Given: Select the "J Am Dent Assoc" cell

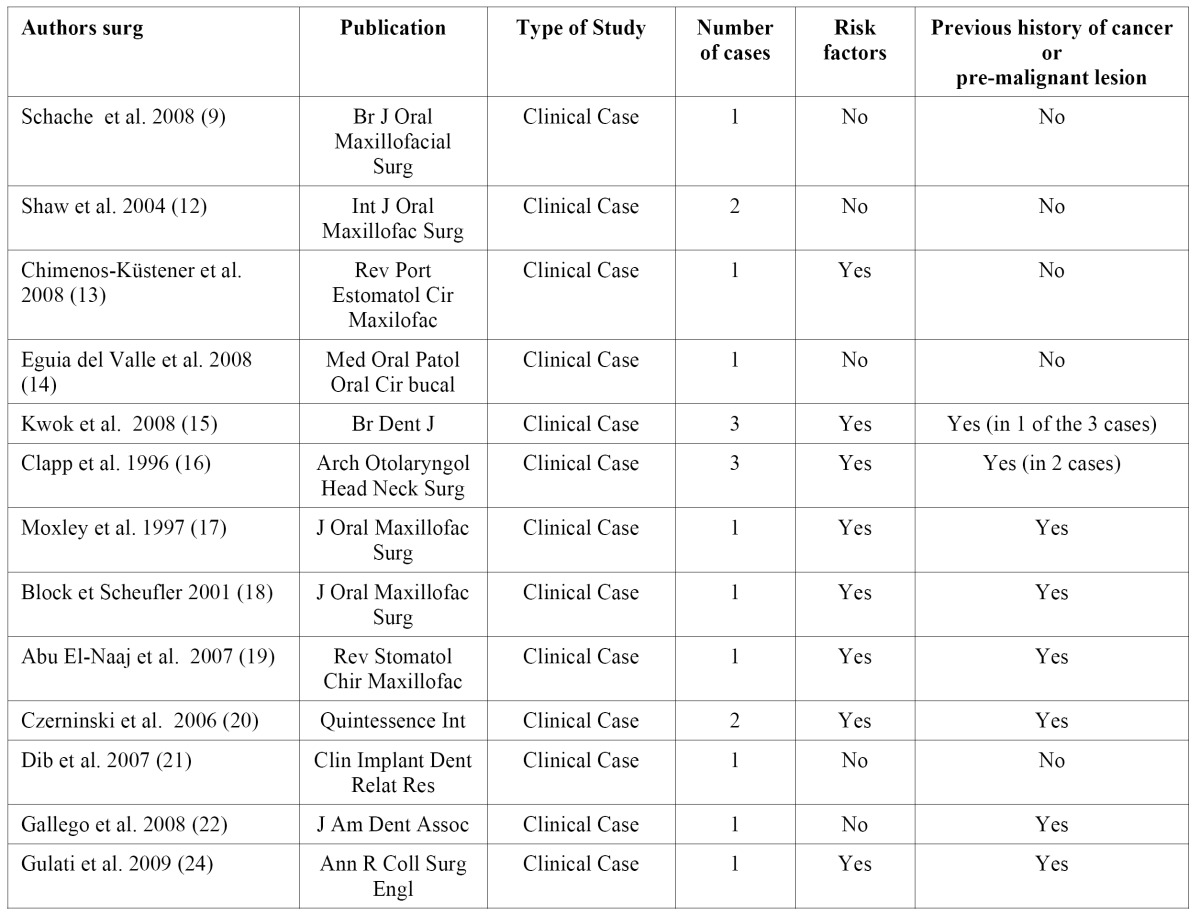Looking at the screenshot, I should tap(393, 824).
